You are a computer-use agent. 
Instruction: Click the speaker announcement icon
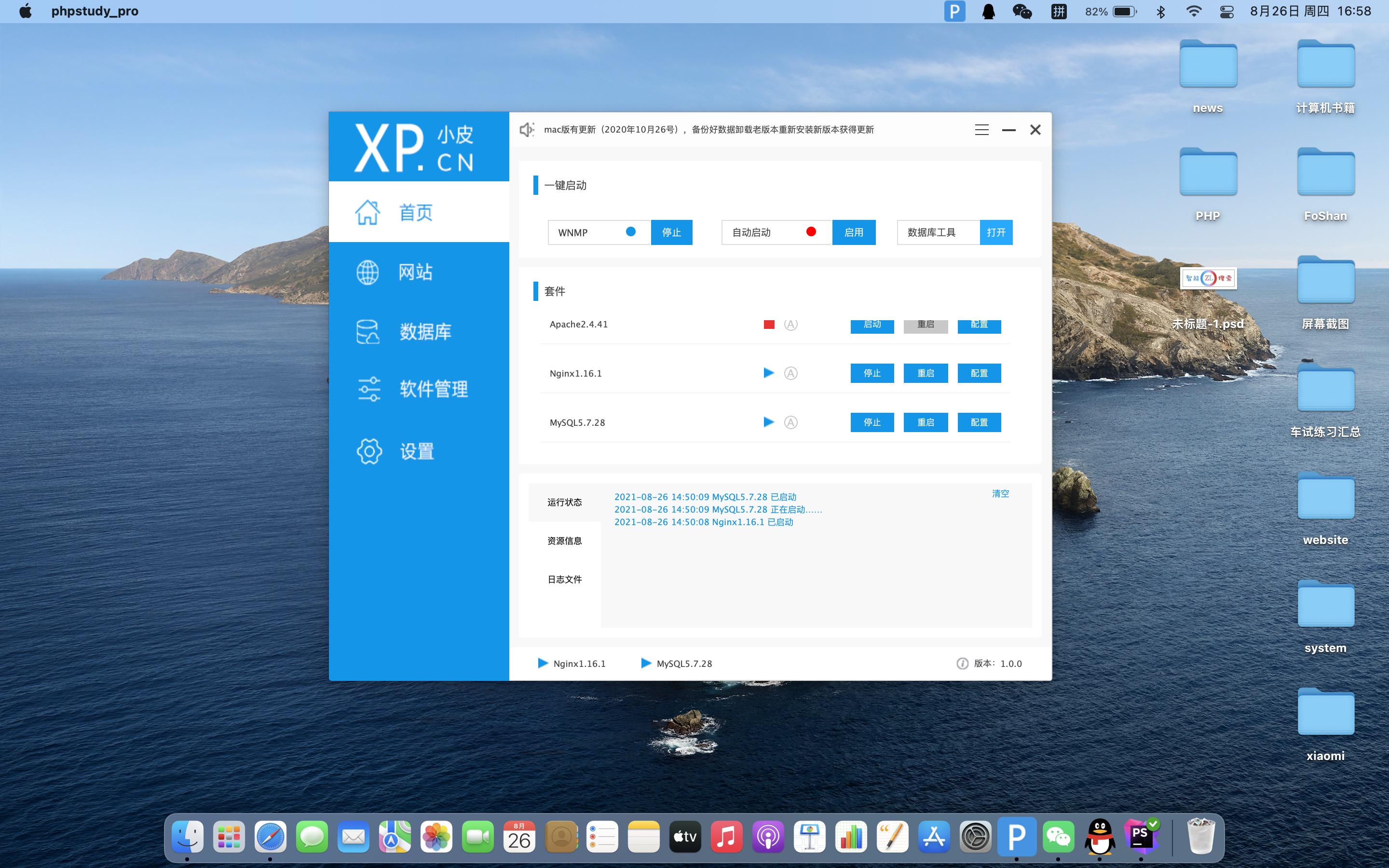tap(526, 130)
